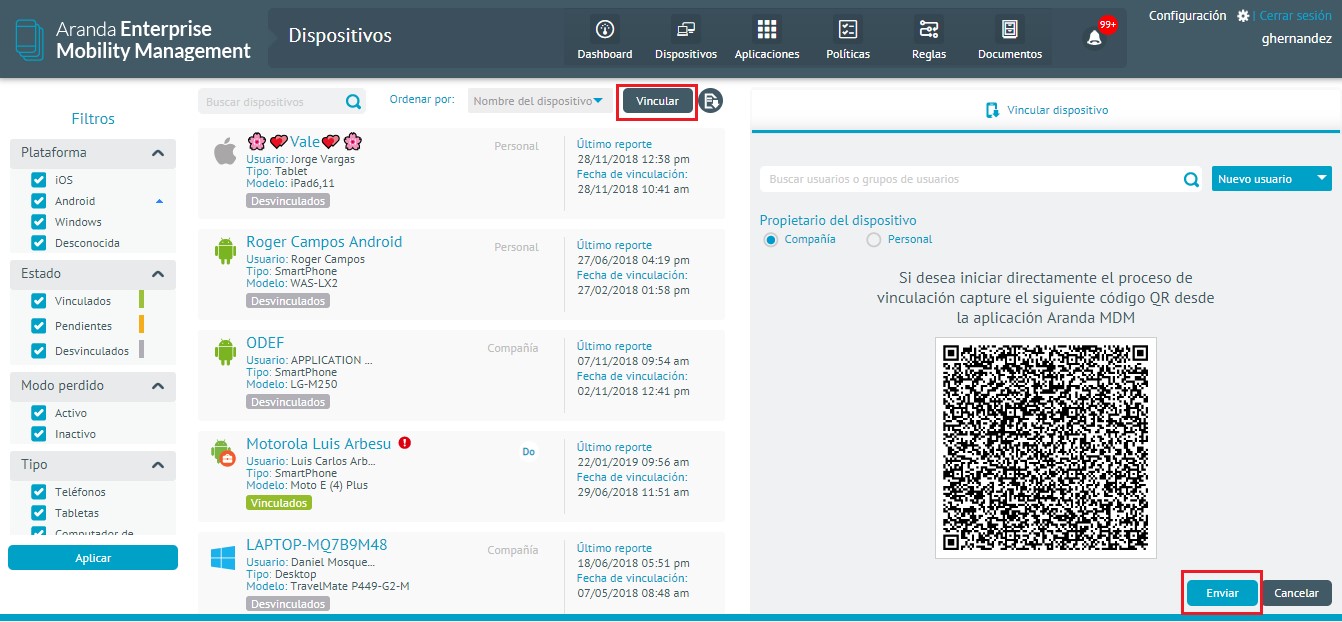This screenshot has height=622, width=1342.
Task: Open the Nombre del dispositivo sort dropdown
Action: [540, 101]
